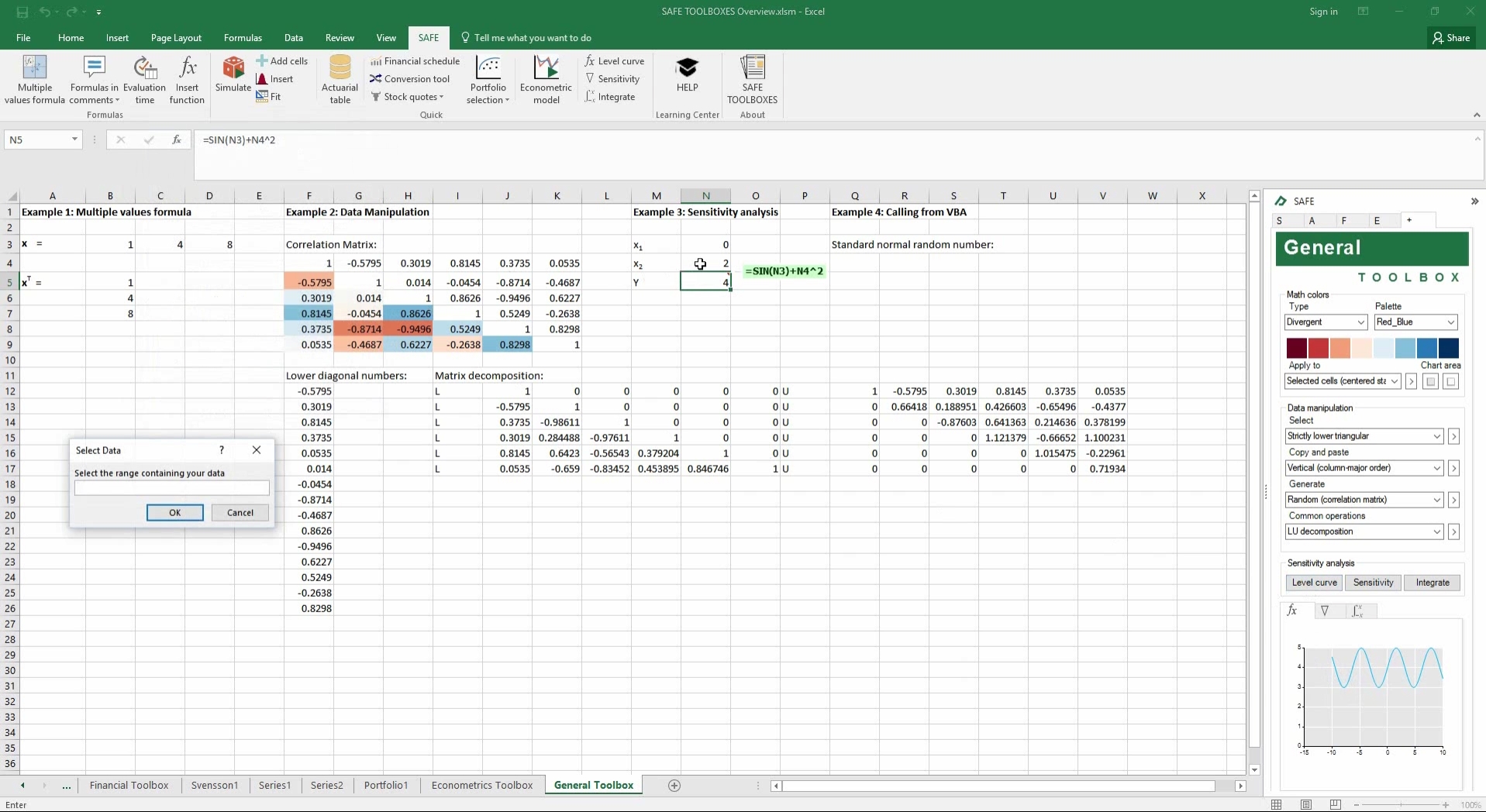This screenshot has width=1486, height=812.
Task: Click Add cells in the SAFE ribbon
Action: (x=282, y=61)
